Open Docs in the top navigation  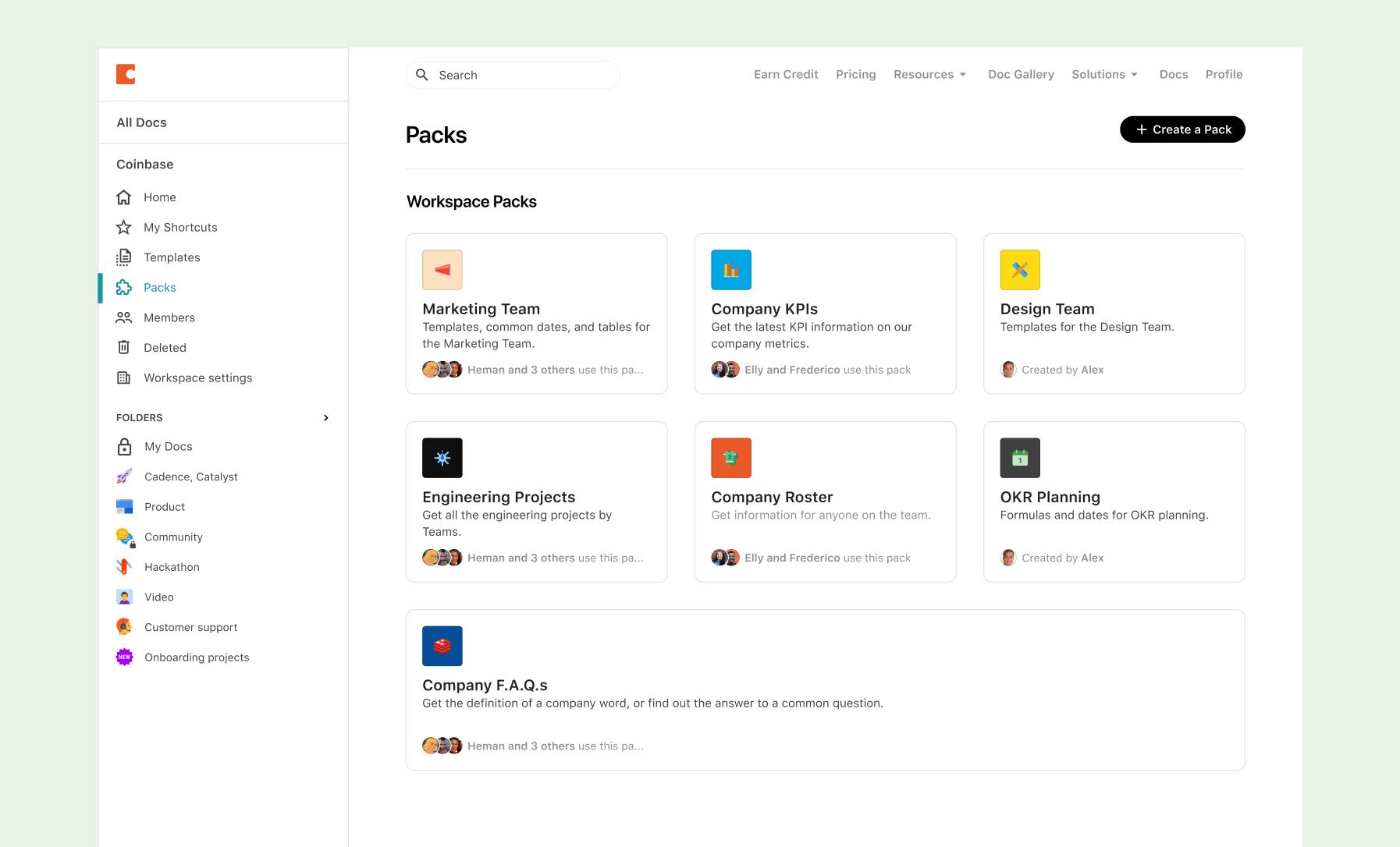click(x=1174, y=74)
